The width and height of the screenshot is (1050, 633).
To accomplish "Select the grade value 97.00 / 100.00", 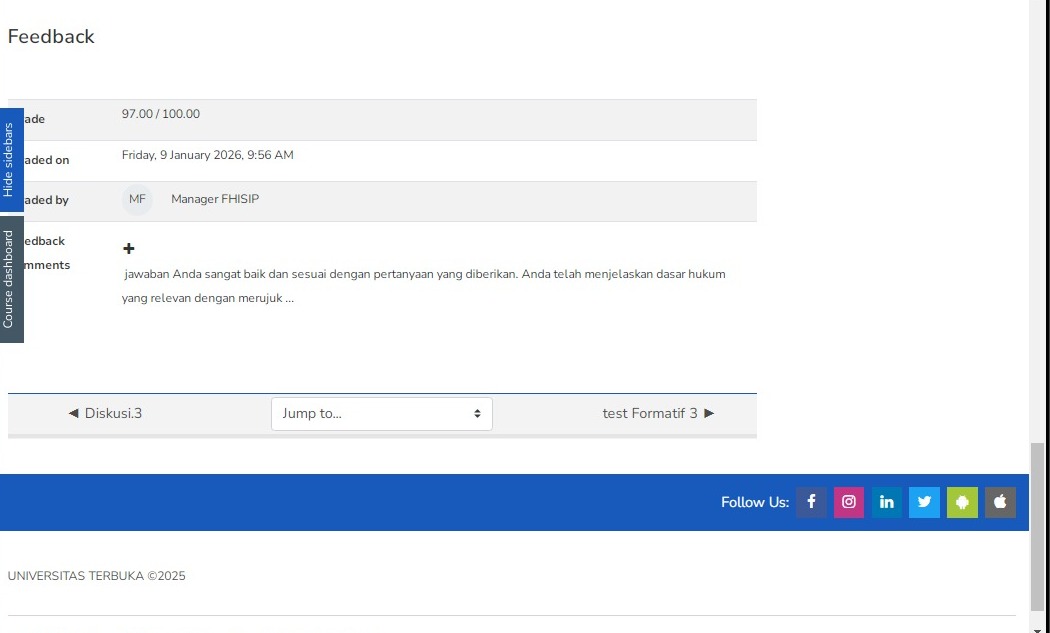I will point(161,114).
